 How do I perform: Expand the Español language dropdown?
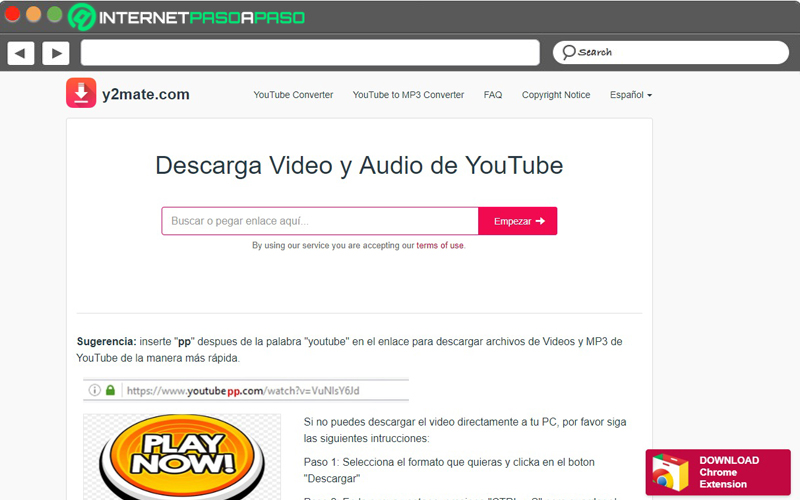tap(631, 95)
